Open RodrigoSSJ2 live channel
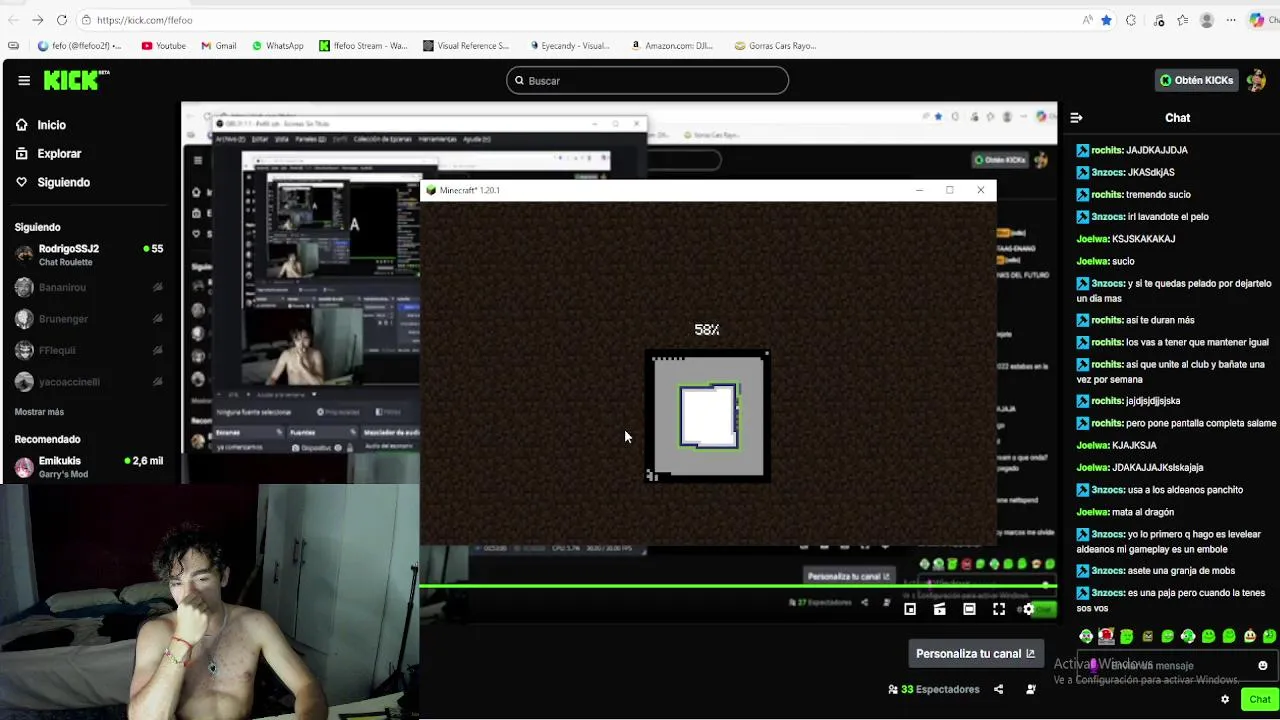The height and width of the screenshot is (720, 1280). click(x=89, y=255)
